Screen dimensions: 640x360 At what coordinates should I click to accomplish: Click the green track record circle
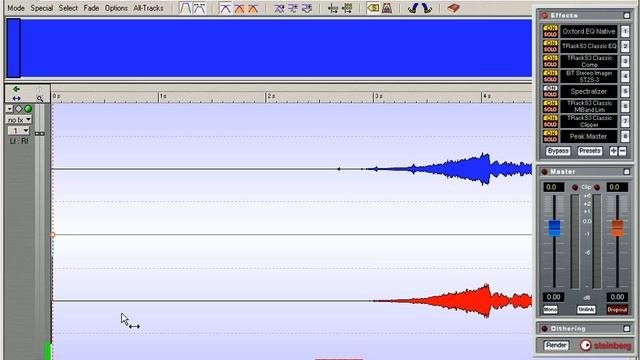(28, 109)
